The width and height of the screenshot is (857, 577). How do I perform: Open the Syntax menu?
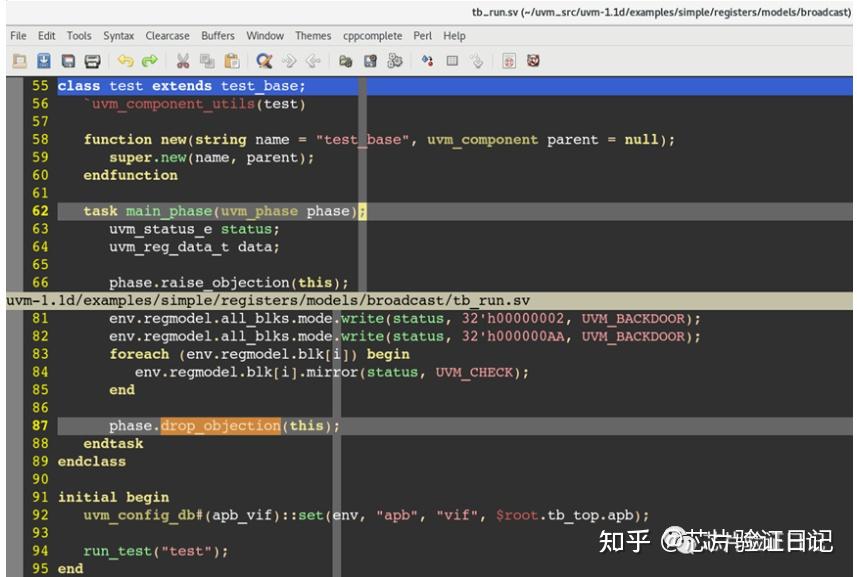(119, 36)
